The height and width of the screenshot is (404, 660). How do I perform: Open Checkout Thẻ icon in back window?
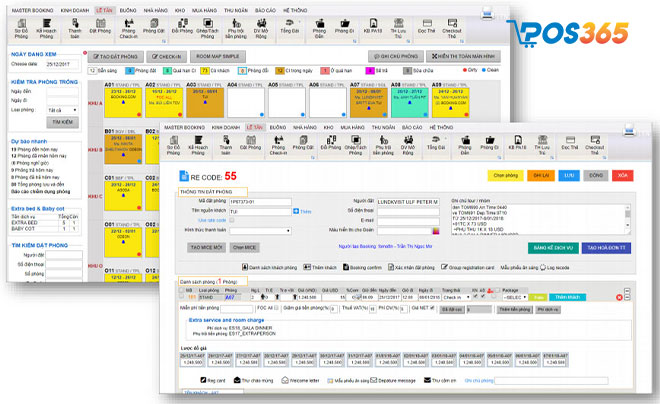tap(452, 23)
